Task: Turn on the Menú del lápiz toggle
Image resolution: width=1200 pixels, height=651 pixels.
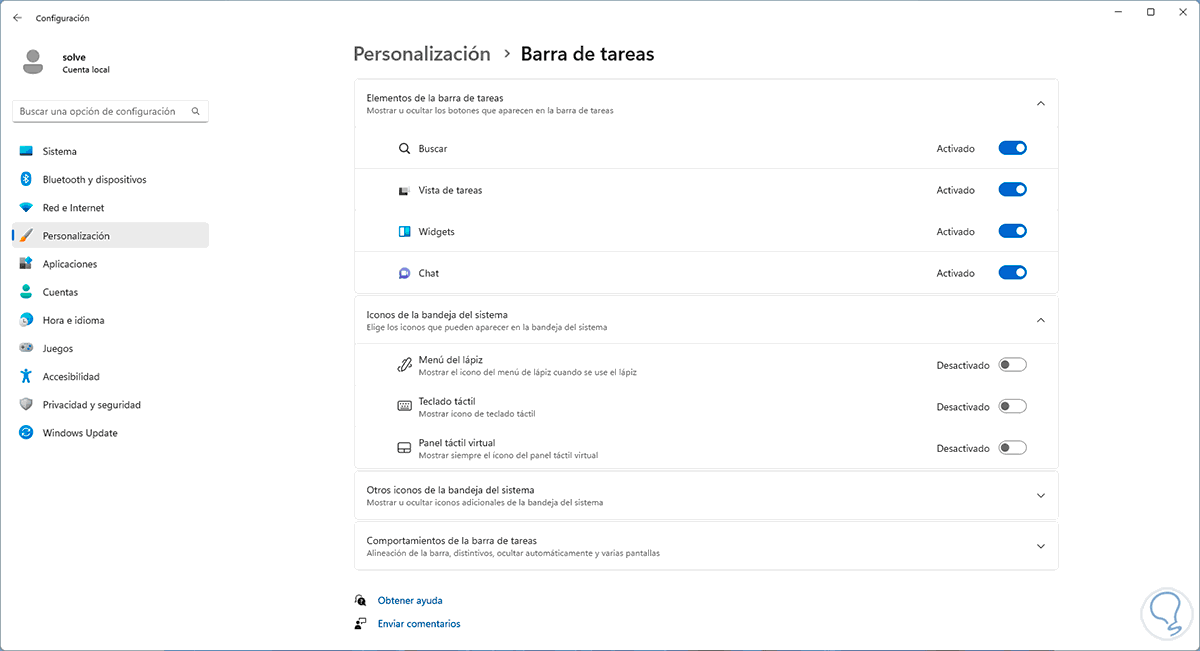Action: pyautogui.click(x=1012, y=365)
